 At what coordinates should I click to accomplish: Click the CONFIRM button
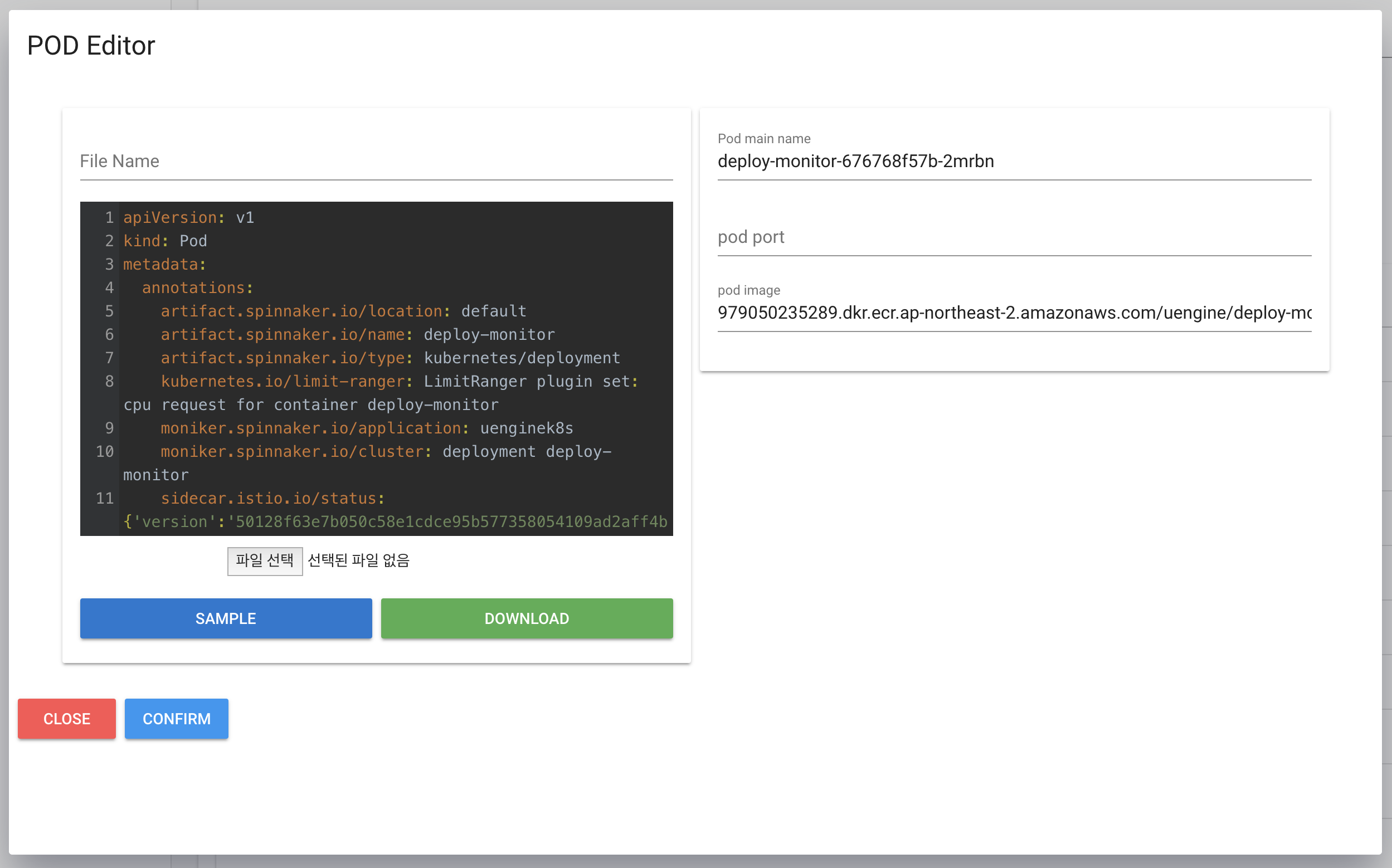click(x=176, y=718)
